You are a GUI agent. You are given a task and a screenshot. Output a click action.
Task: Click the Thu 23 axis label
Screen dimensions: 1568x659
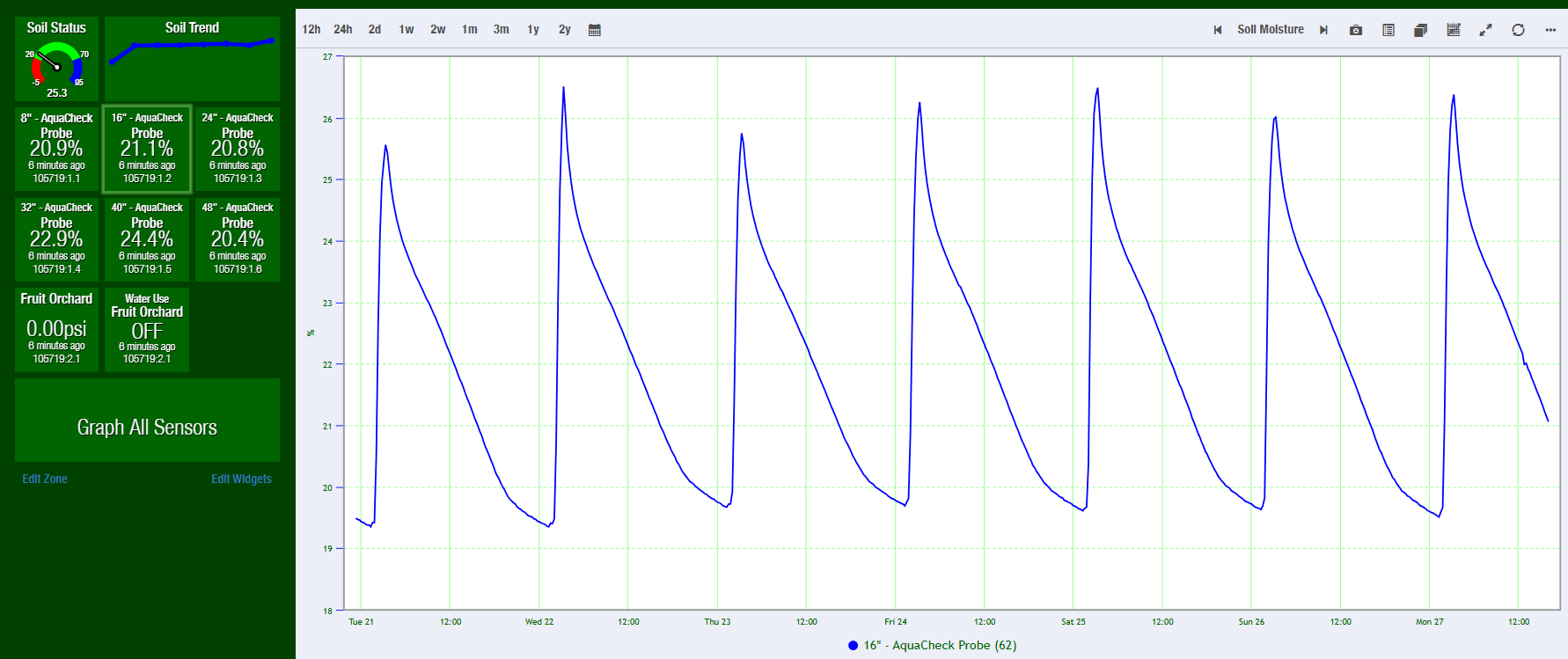coord(717,621)
